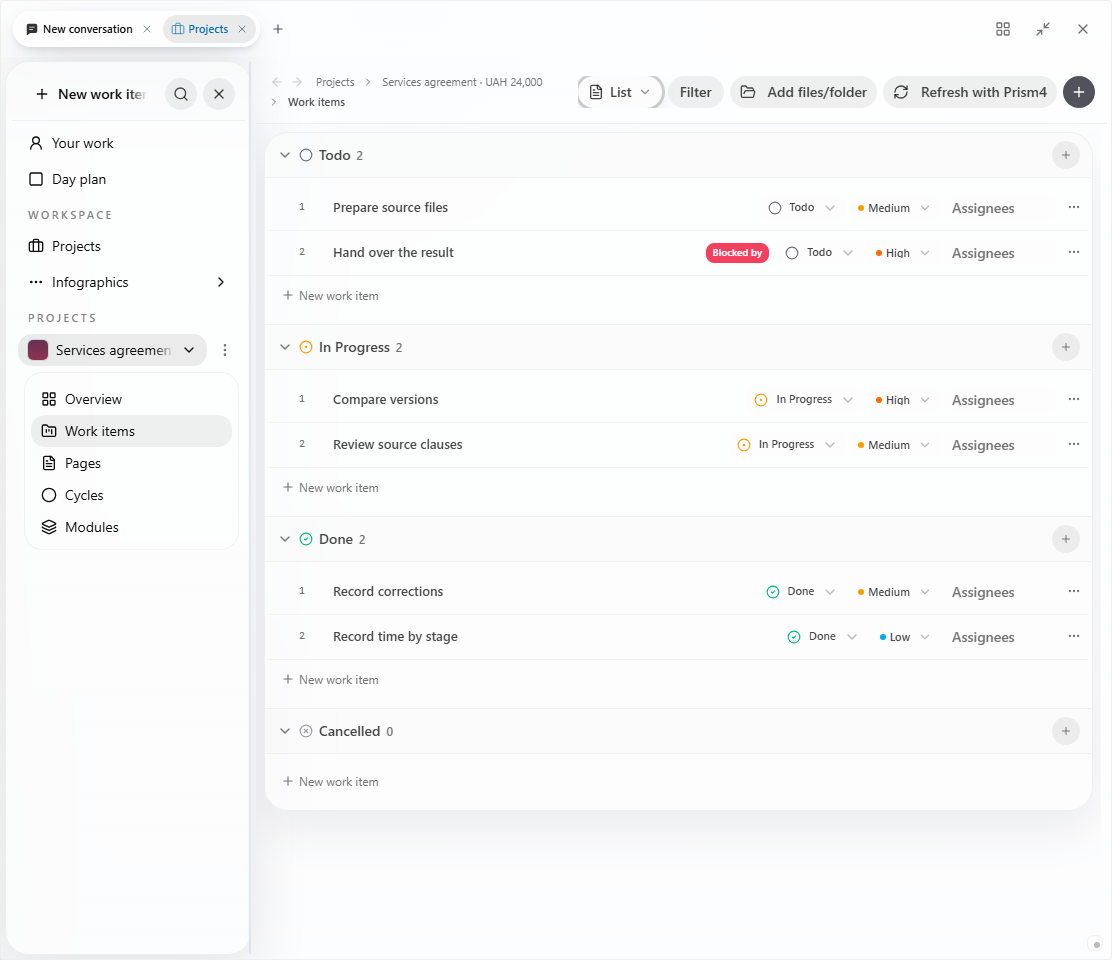Set Assignees for Compare versions
The height and width of the screenshot is (960, 1112).
click(983, 400)
